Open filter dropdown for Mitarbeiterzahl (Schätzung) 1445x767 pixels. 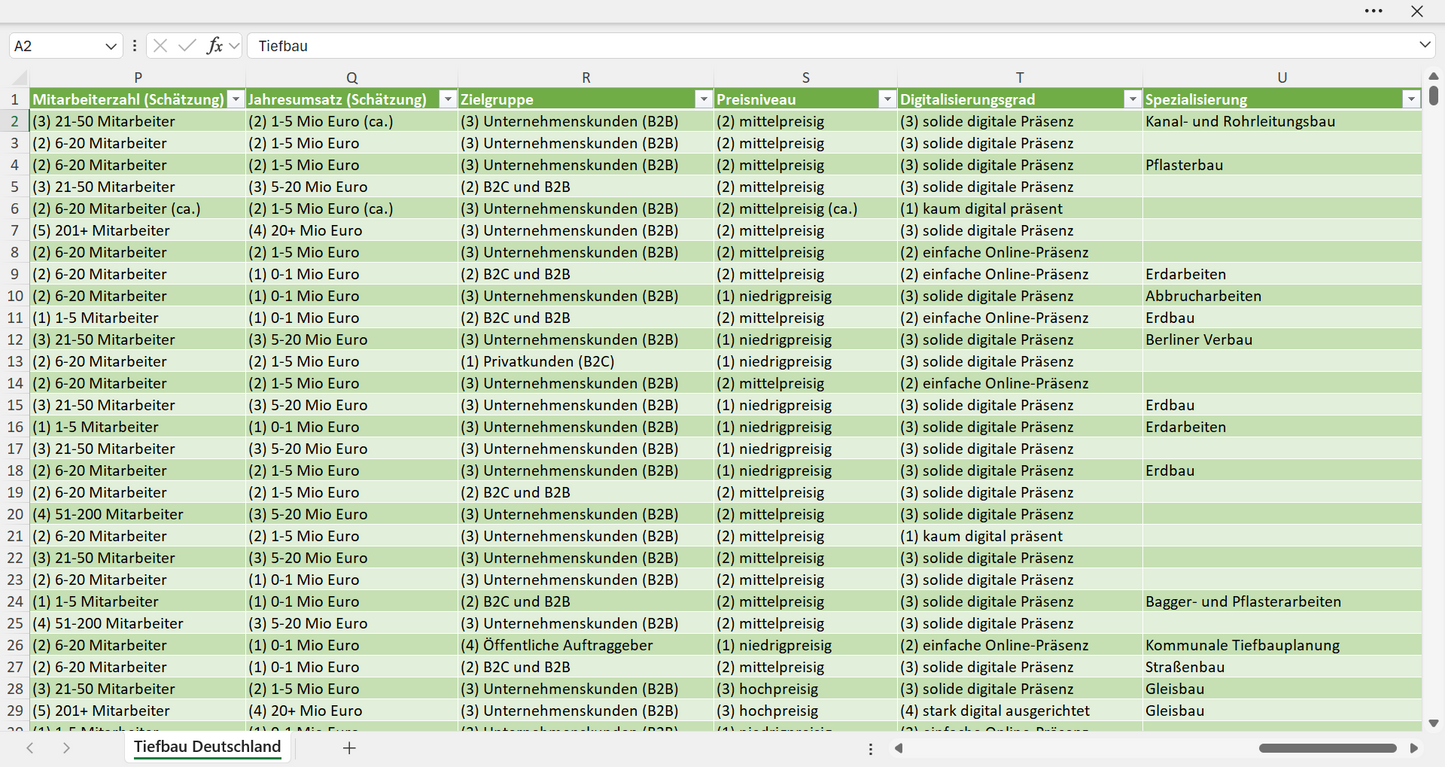(x=236, y=99)
